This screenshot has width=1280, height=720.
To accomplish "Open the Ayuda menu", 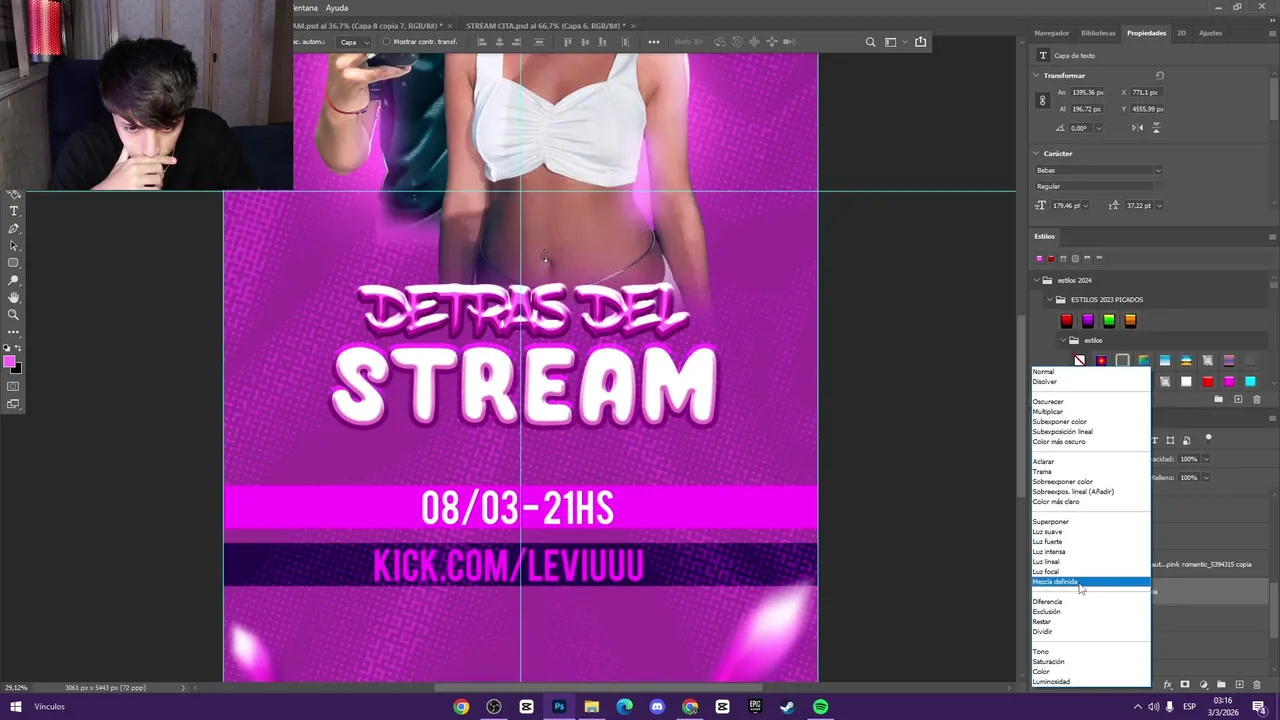I will (336, 8).
